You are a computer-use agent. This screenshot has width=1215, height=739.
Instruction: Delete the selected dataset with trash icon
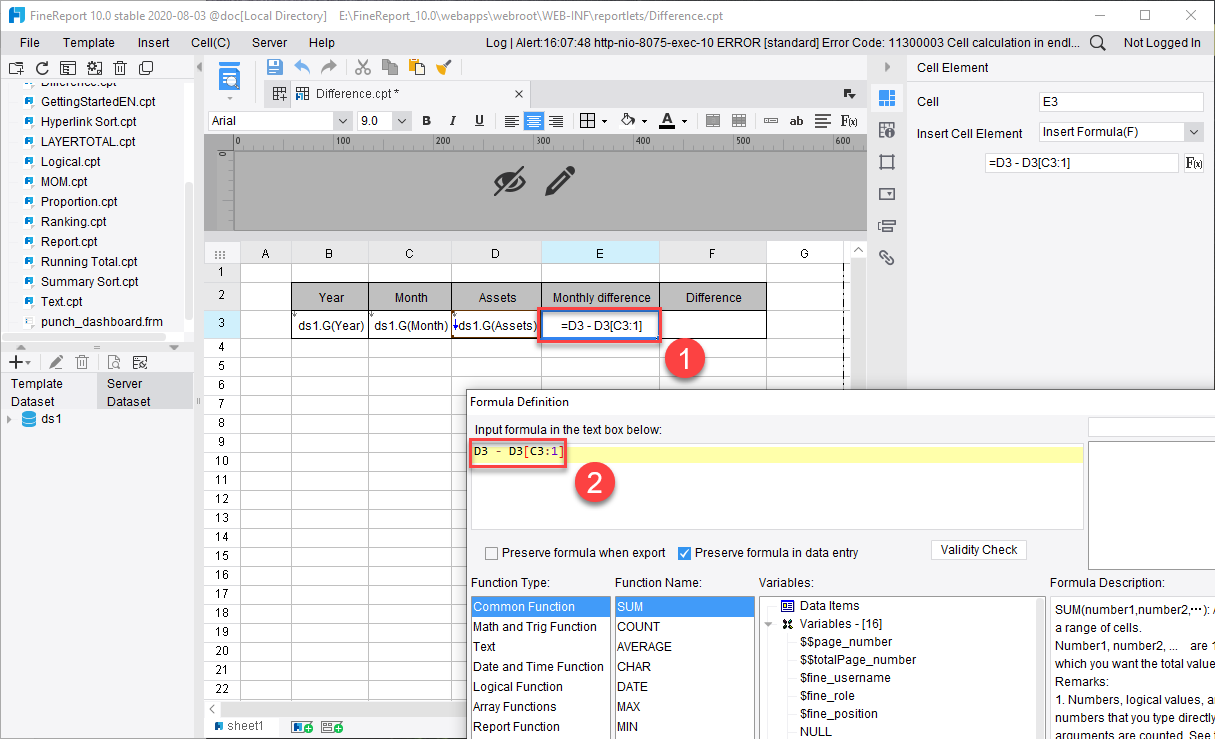point(82,362)
